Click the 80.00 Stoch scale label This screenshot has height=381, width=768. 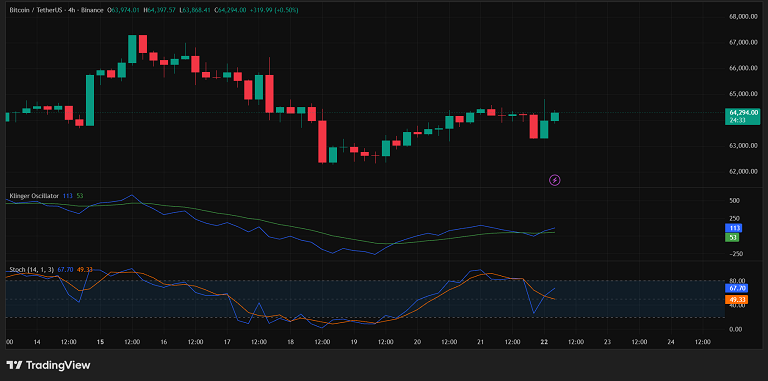(x=736, y=281)
